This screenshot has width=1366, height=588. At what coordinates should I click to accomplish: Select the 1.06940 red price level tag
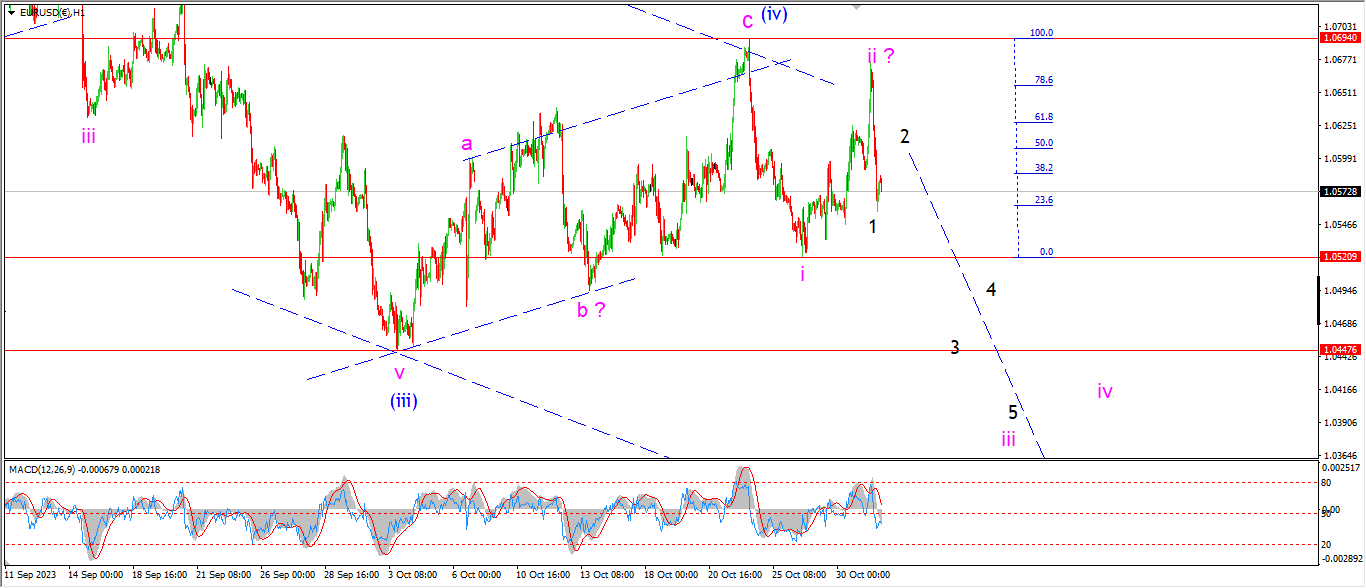pyautogui.click(x=1340, y=38)
